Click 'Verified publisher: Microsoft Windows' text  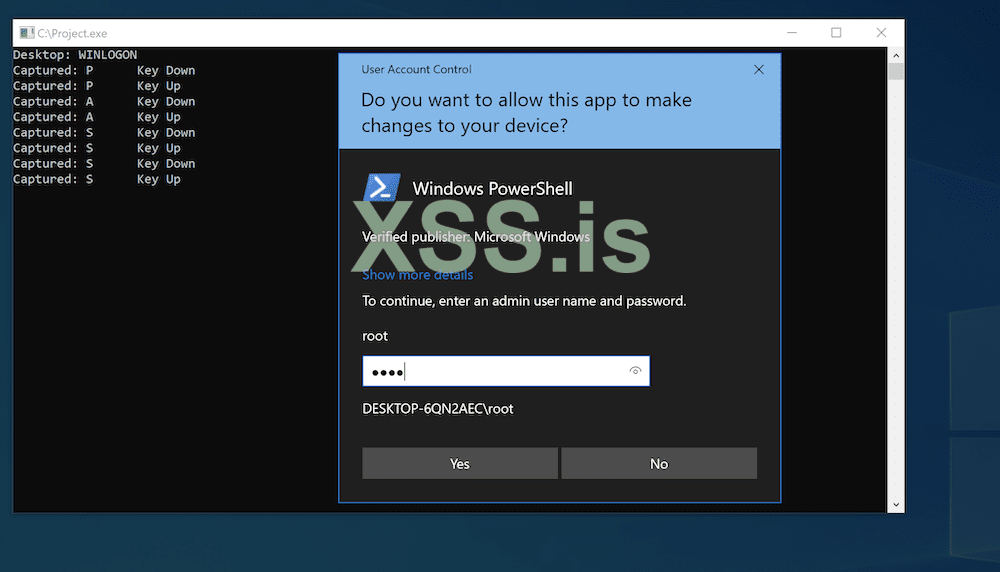tap(476, 237)
